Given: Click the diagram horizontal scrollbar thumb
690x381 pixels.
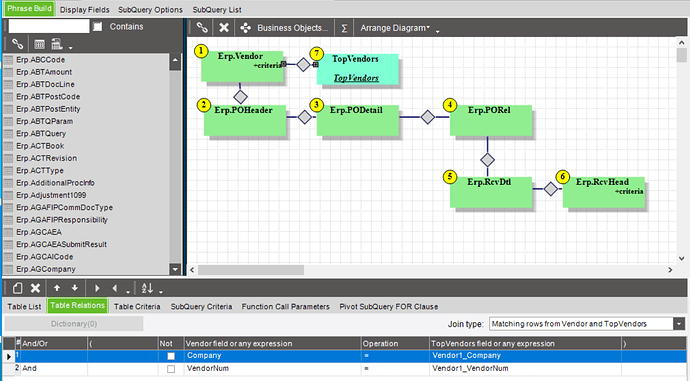Looking at the screenshot, I should 251,270.
